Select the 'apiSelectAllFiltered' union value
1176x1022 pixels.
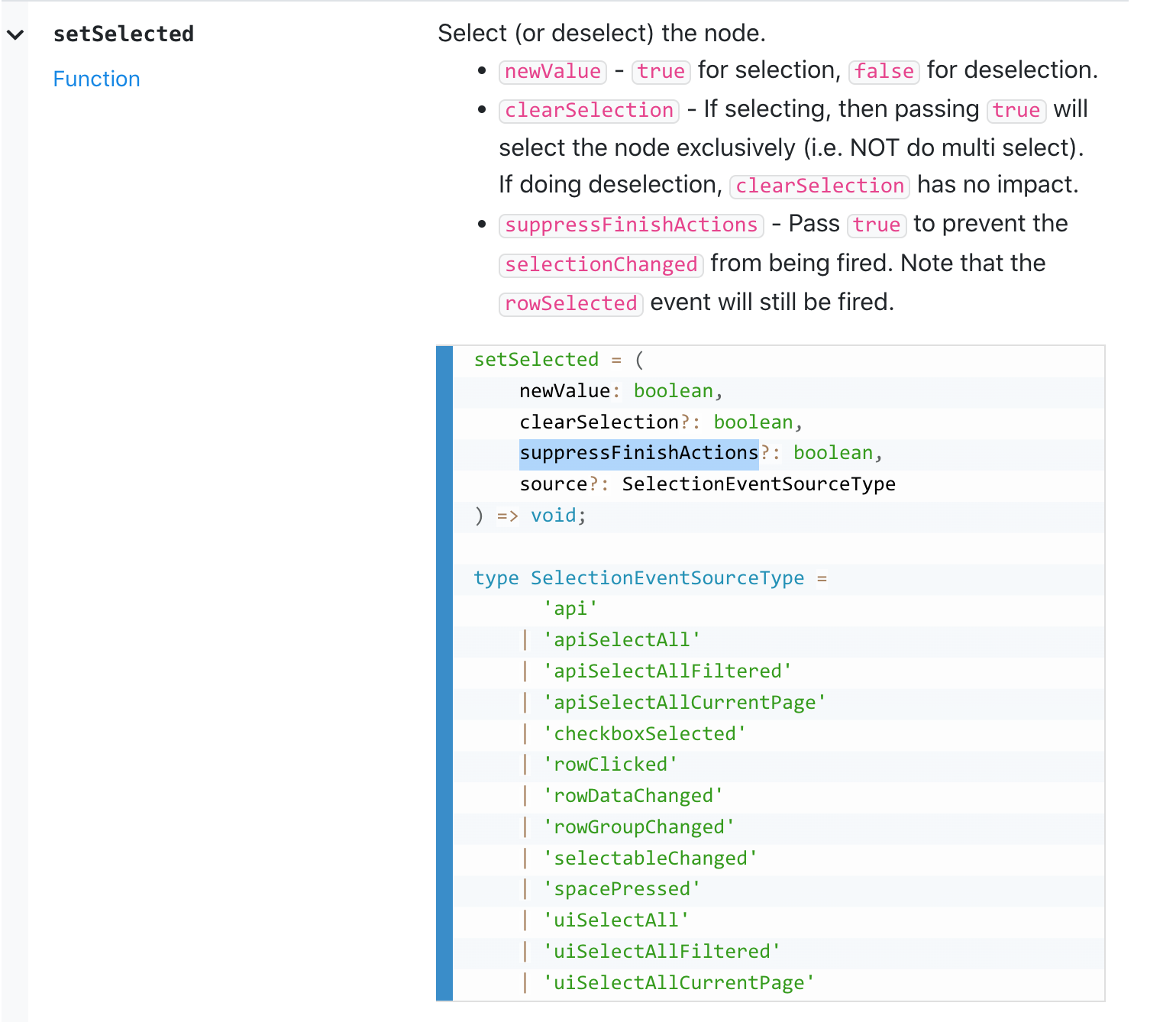667,671
